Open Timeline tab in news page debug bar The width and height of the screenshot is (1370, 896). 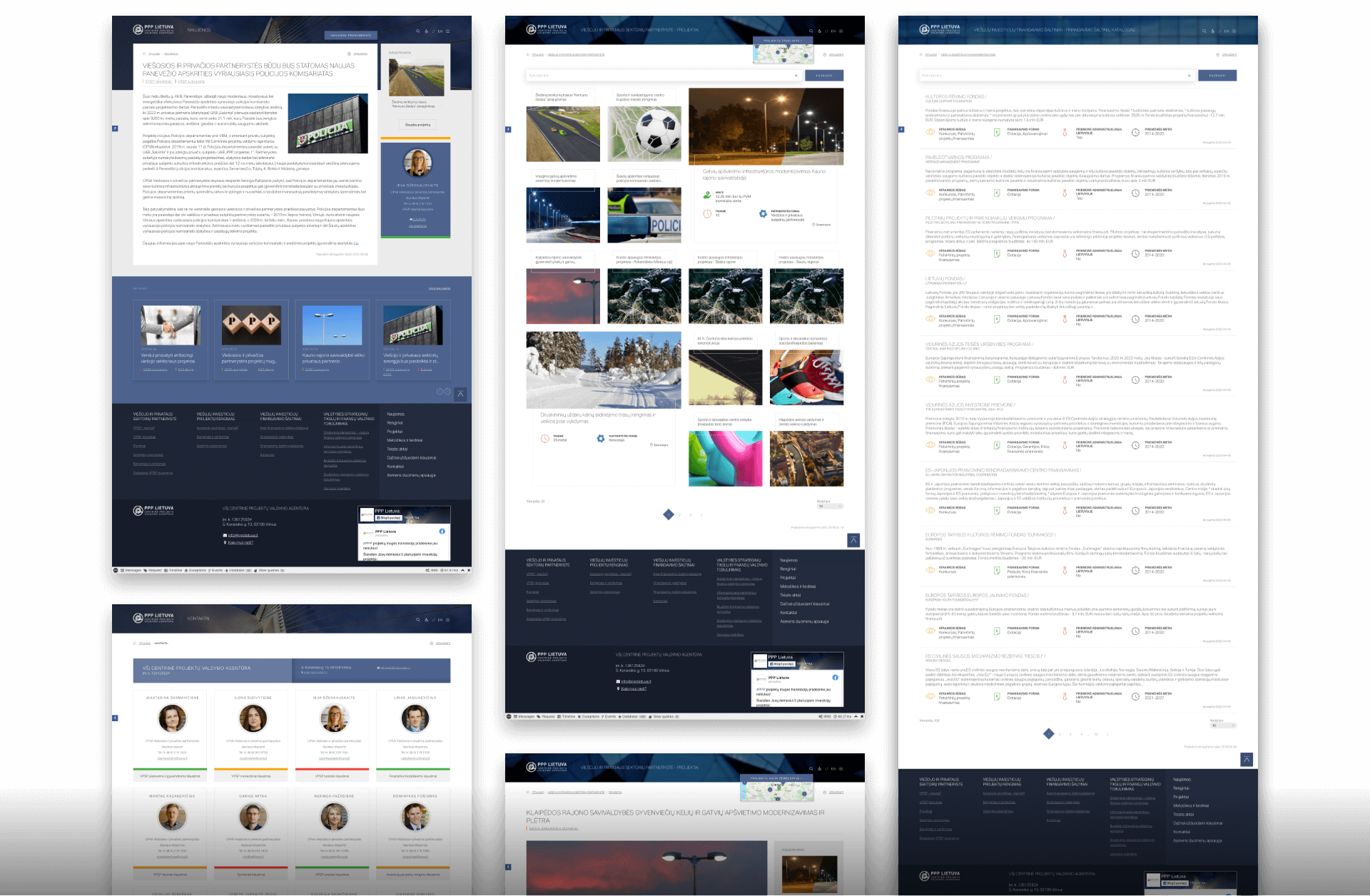point(174,570)
